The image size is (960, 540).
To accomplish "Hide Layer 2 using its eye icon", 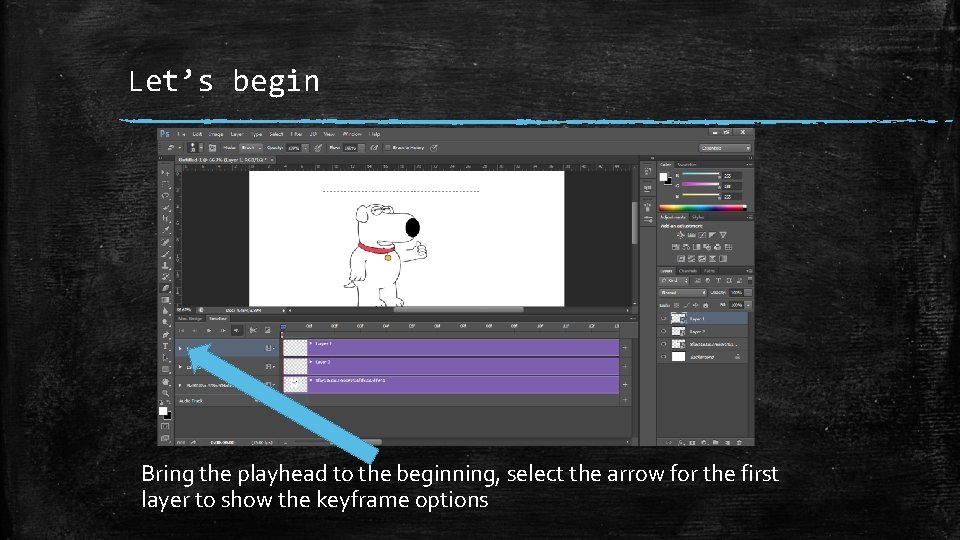I will pos(664,331).
